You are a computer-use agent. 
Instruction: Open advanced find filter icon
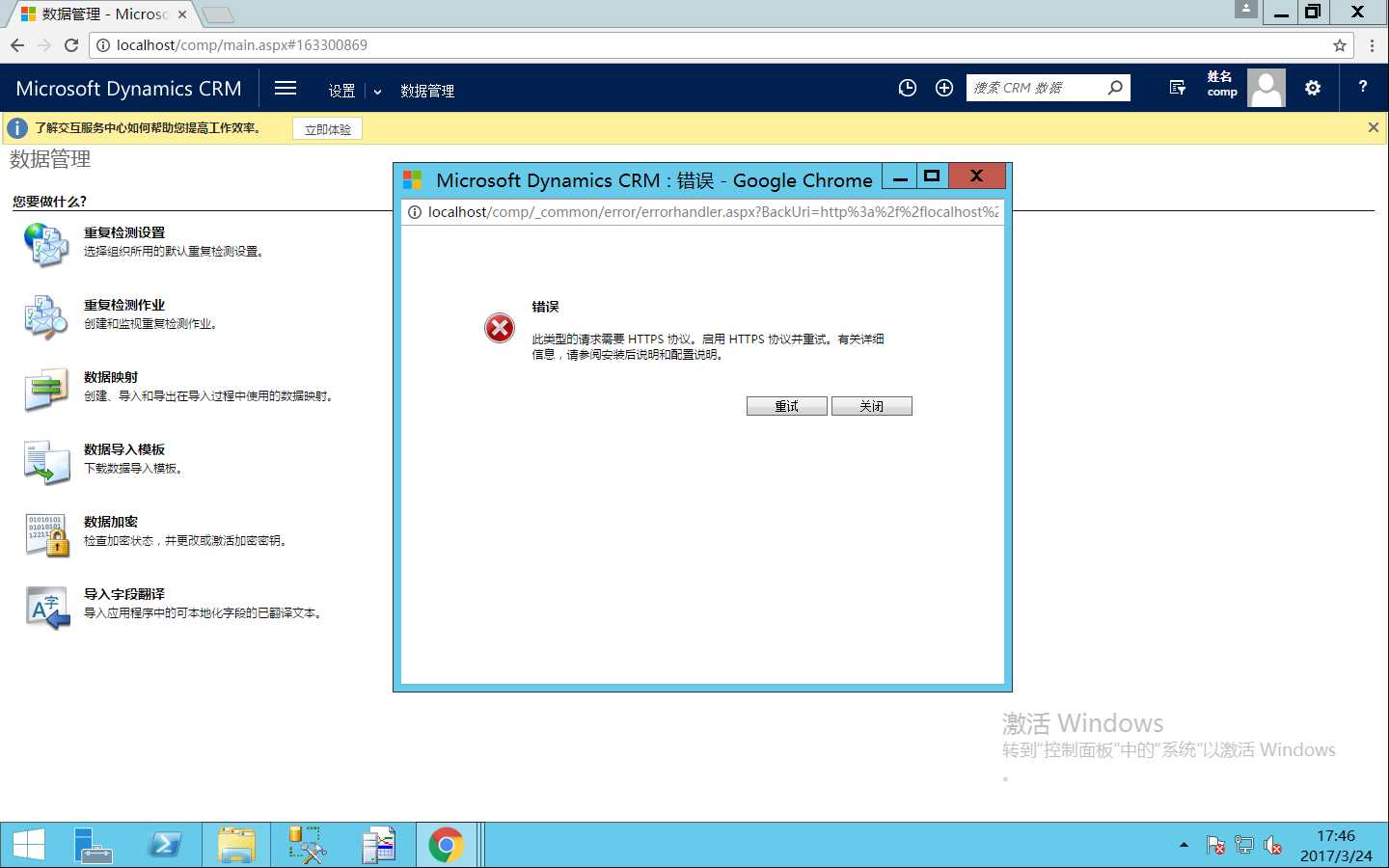1177,88
